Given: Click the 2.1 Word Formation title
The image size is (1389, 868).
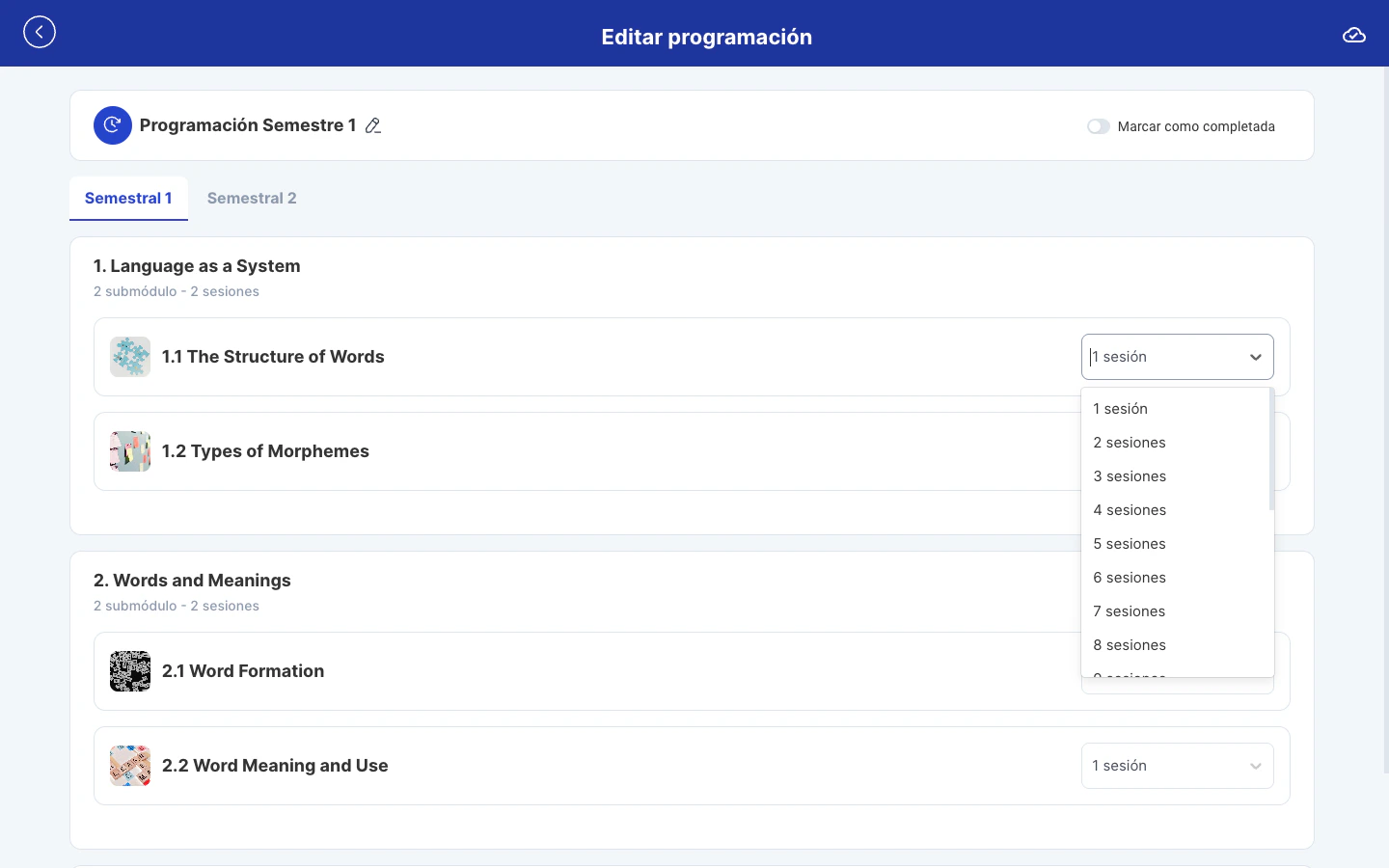Looking at the screenshot, I should coord(243,671).
